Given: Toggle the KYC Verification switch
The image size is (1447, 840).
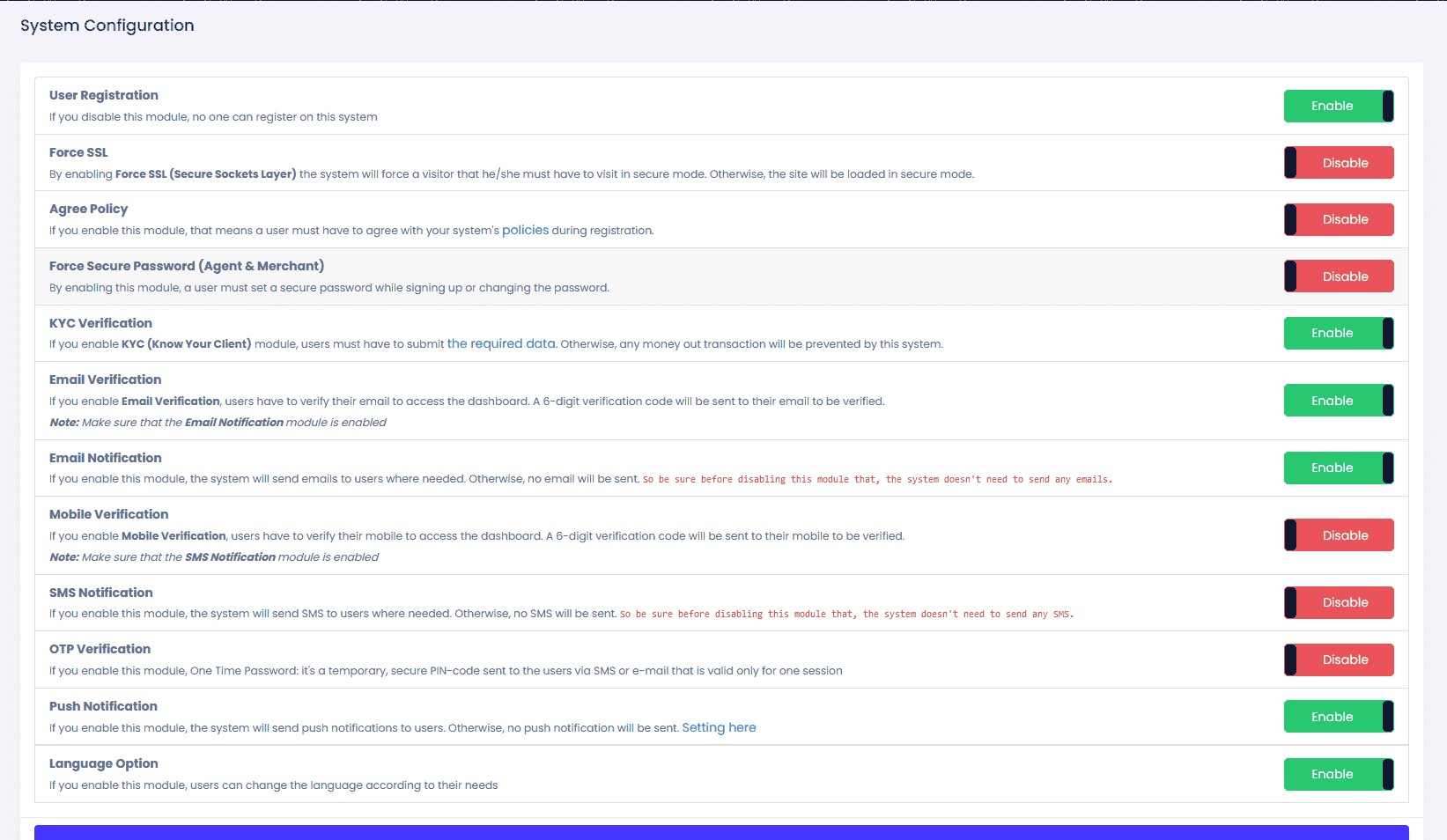Looking at the screenshot, I should [1338, 333].
